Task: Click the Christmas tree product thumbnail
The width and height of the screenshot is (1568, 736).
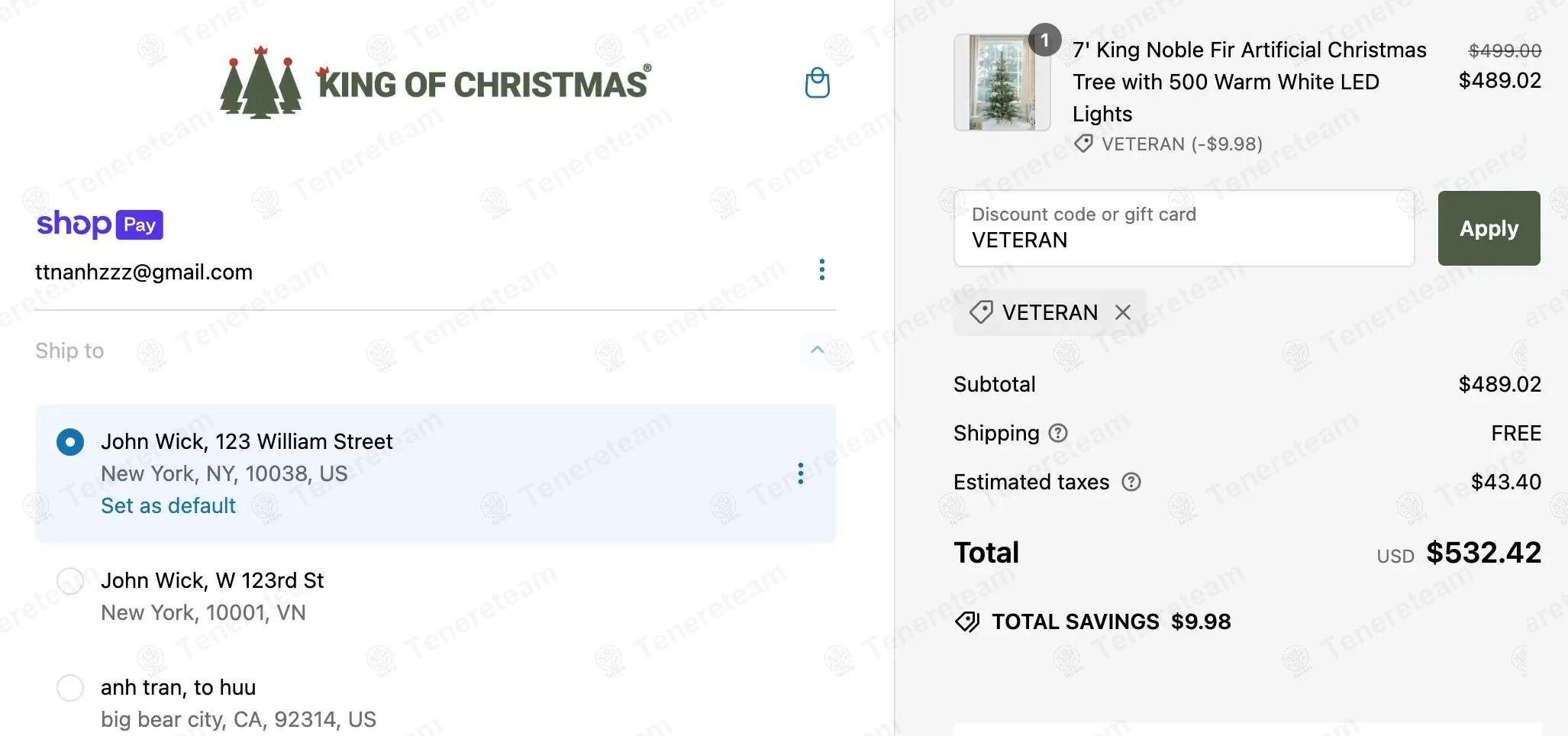Action: click(1002, 82)
